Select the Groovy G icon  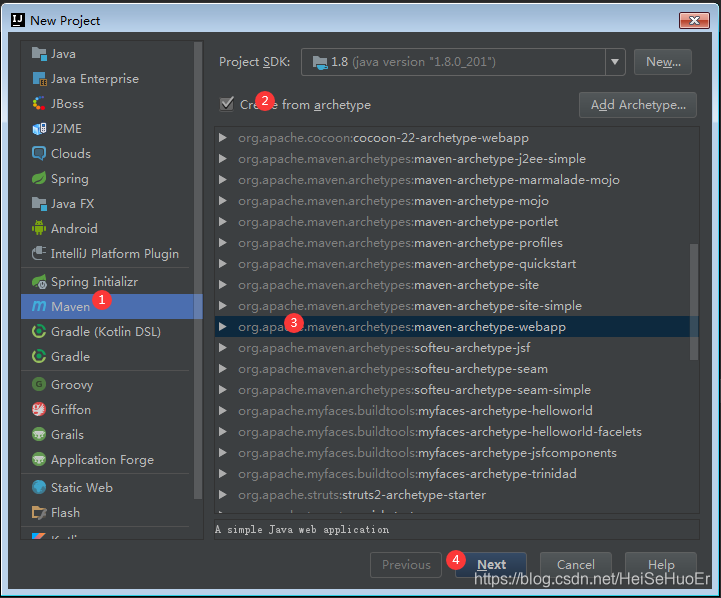pos(39,384)
